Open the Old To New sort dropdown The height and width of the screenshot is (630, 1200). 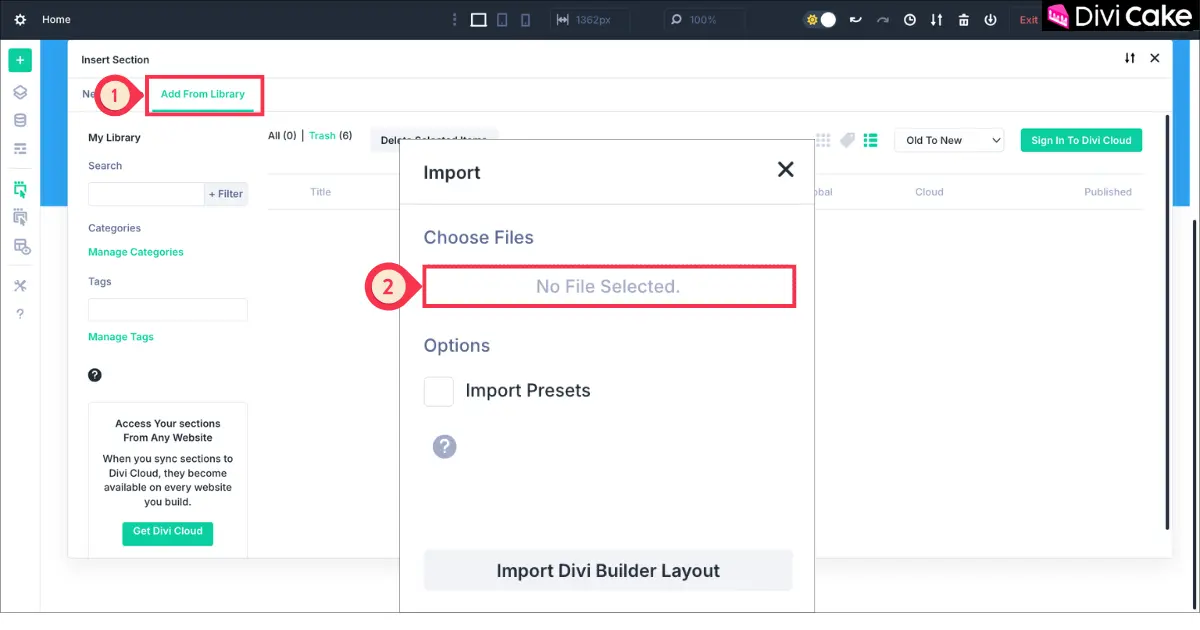[x=949, y=140]
